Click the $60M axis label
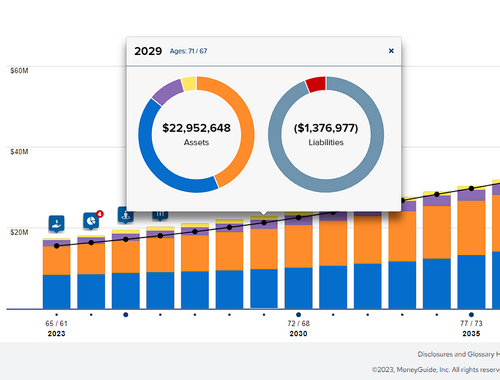The width and height of the screenshot is (500, 380). tap(19, 71)
